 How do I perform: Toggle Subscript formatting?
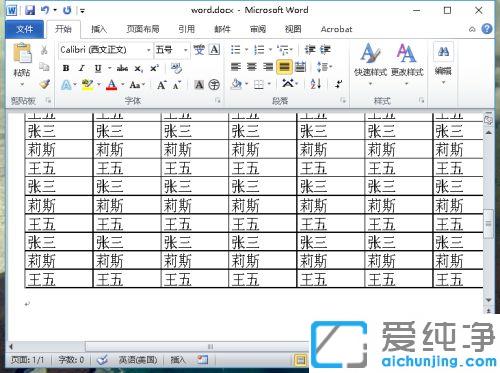click(x=138, y=69)
